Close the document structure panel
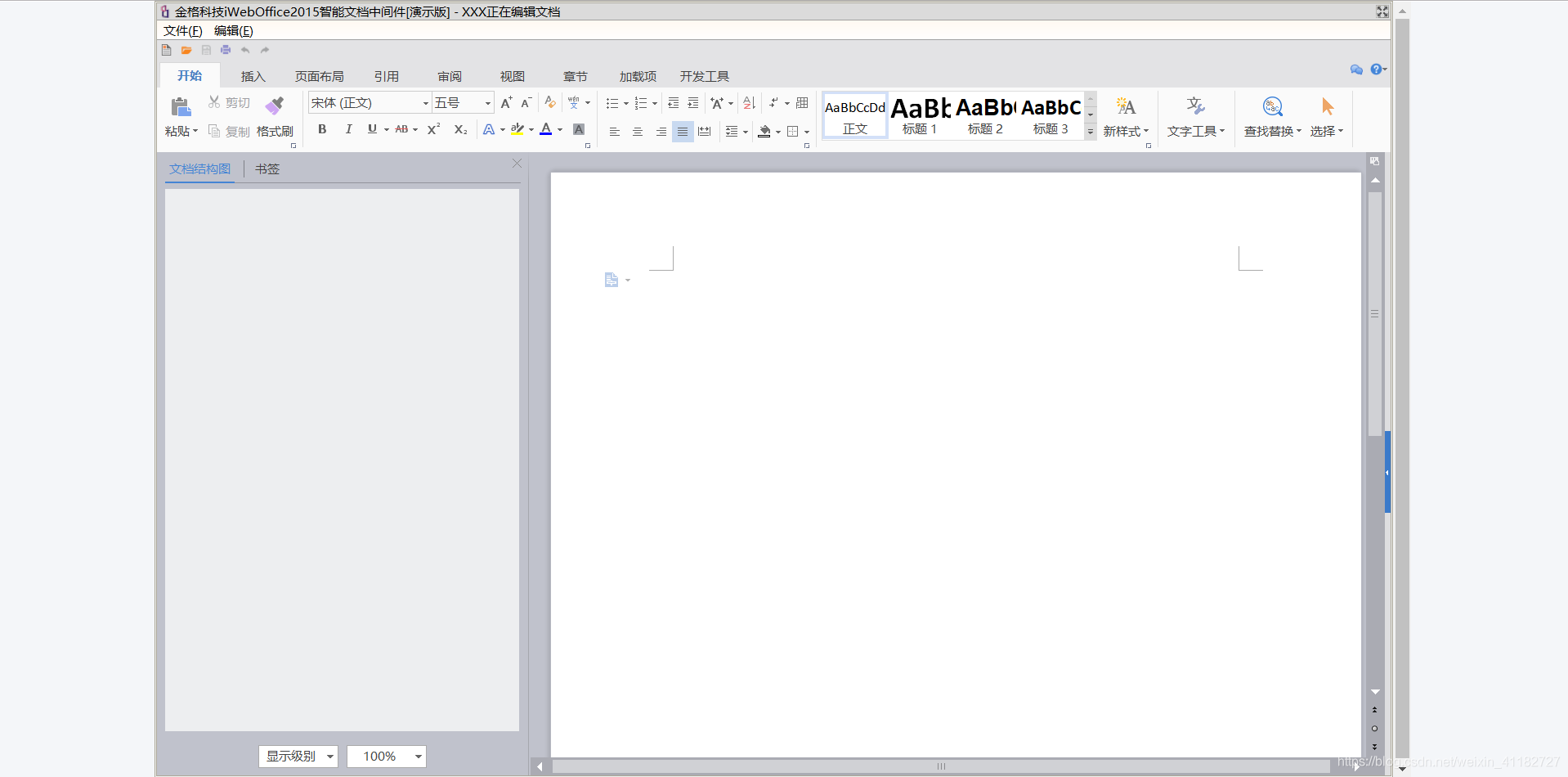 517,164
